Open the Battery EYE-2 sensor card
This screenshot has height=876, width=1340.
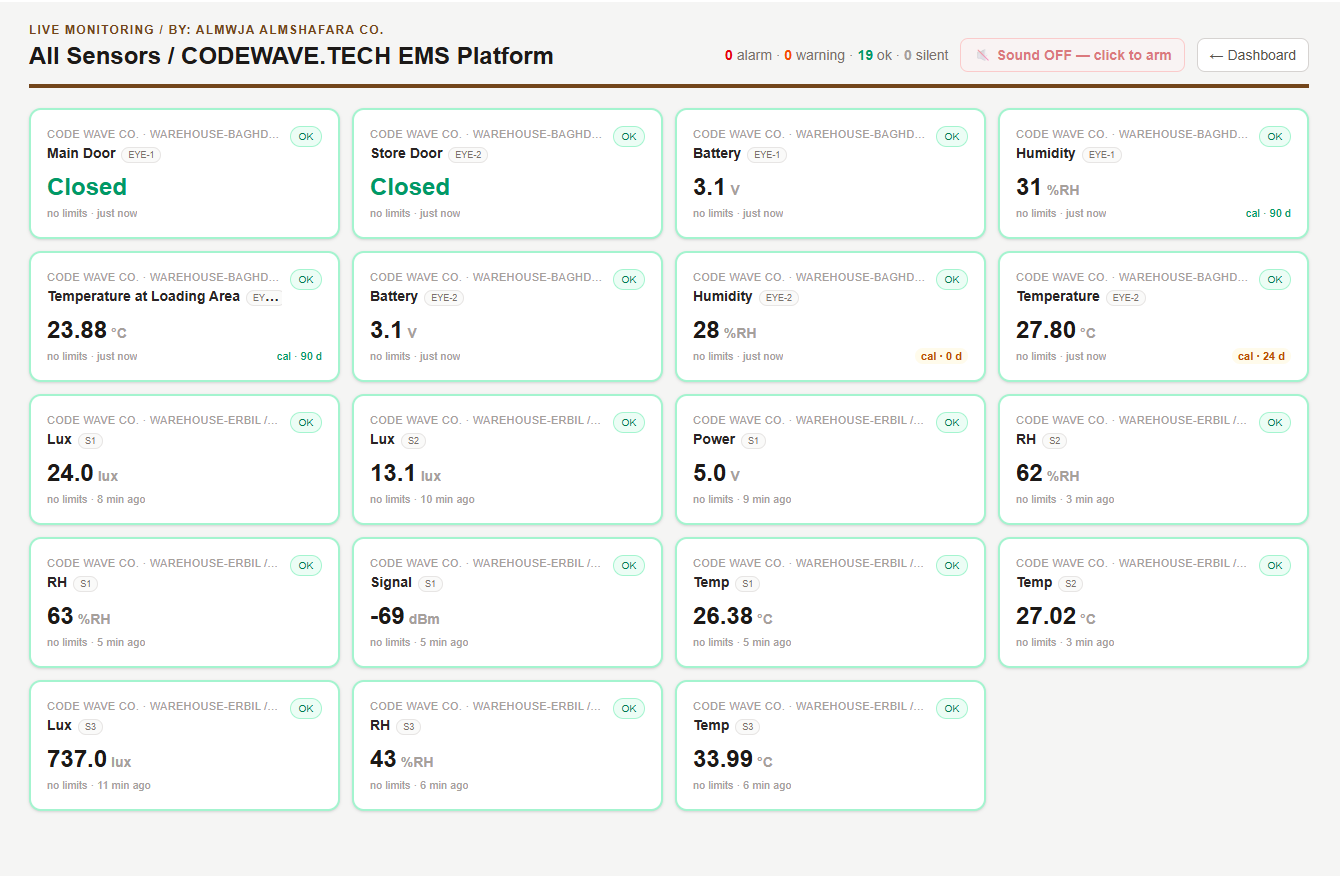click(507, 316)
